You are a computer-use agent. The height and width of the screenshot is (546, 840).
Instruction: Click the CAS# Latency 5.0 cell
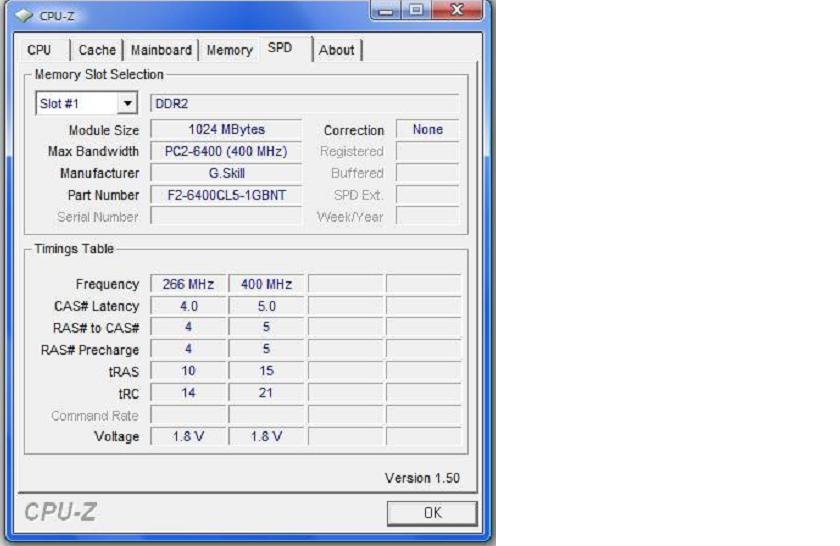tap(266, 306)
